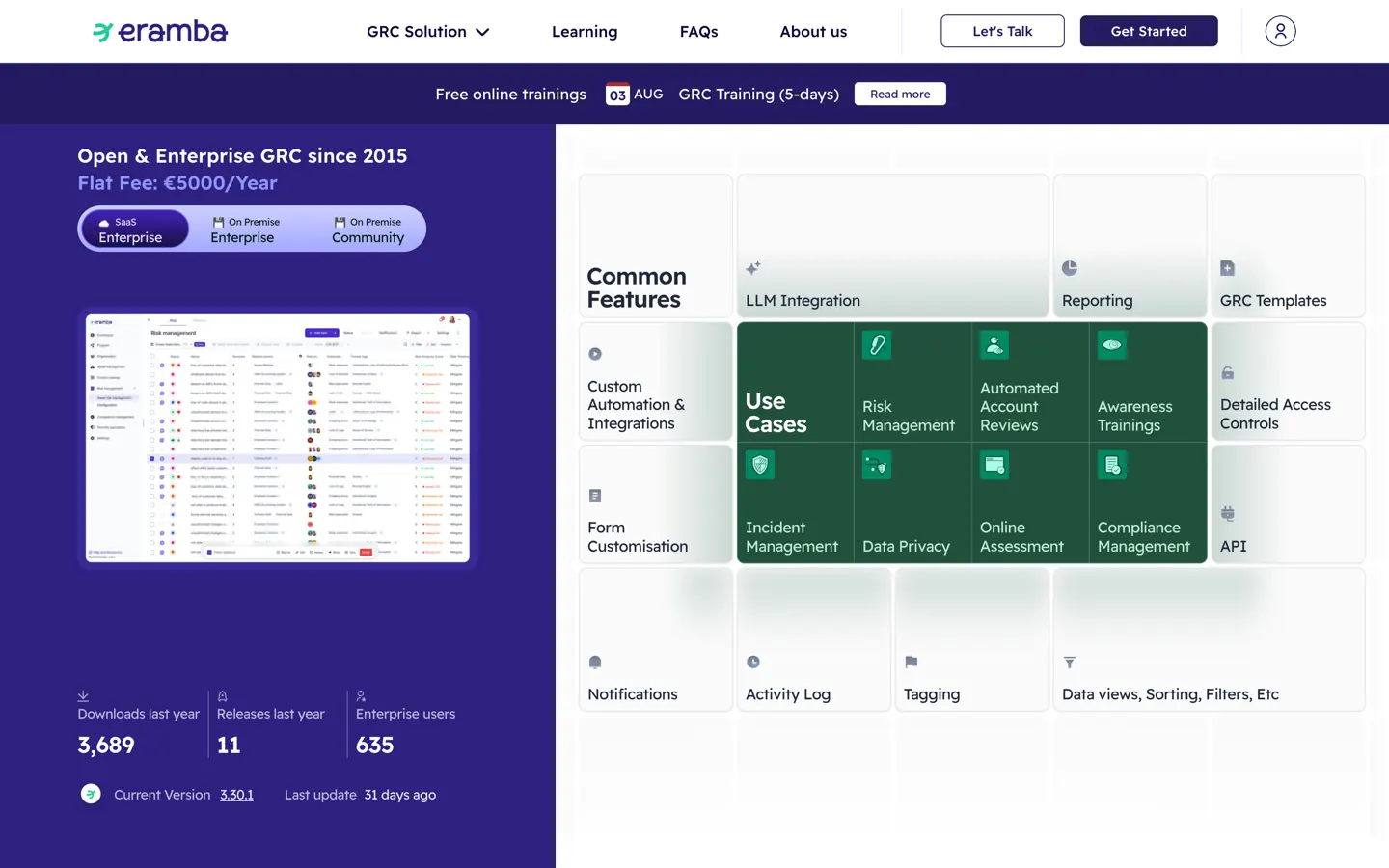
Task: Click the Flat Fee: €5000/Year text
Action: click(x=177, y=183)
